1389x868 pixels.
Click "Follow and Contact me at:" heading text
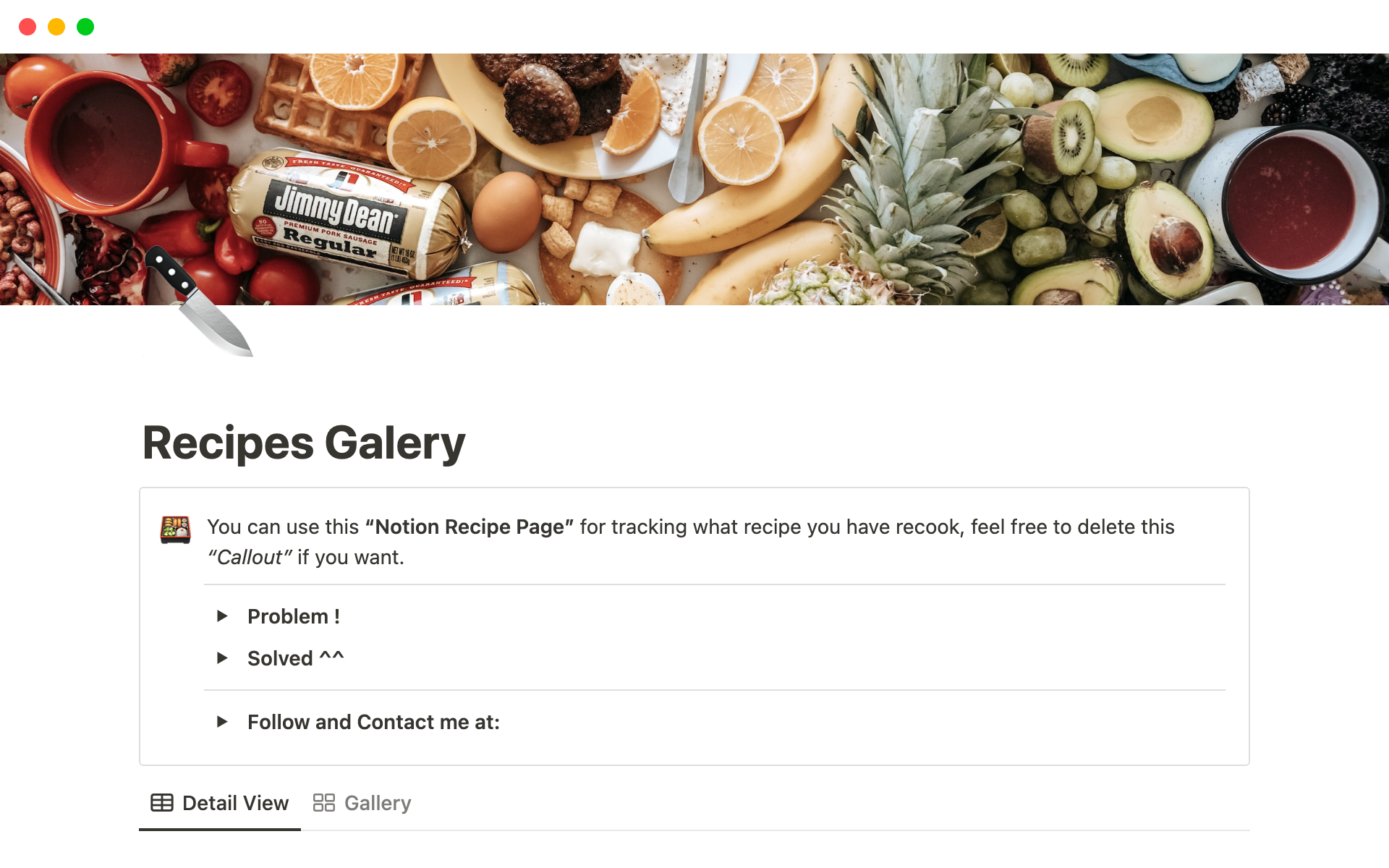[x=373, y=722]
